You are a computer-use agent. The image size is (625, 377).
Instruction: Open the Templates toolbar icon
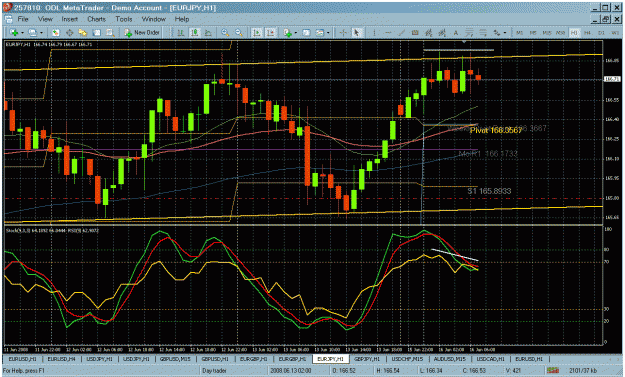[x=320, y=33]
